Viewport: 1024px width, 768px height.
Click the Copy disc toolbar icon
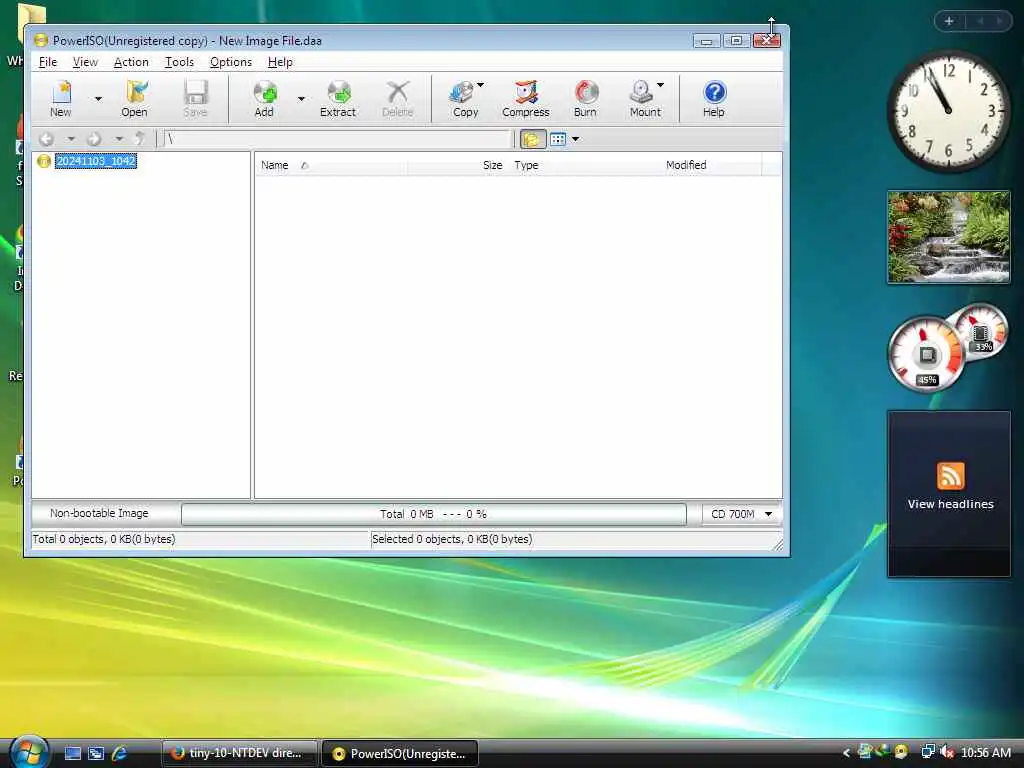[x=465, y=99]
